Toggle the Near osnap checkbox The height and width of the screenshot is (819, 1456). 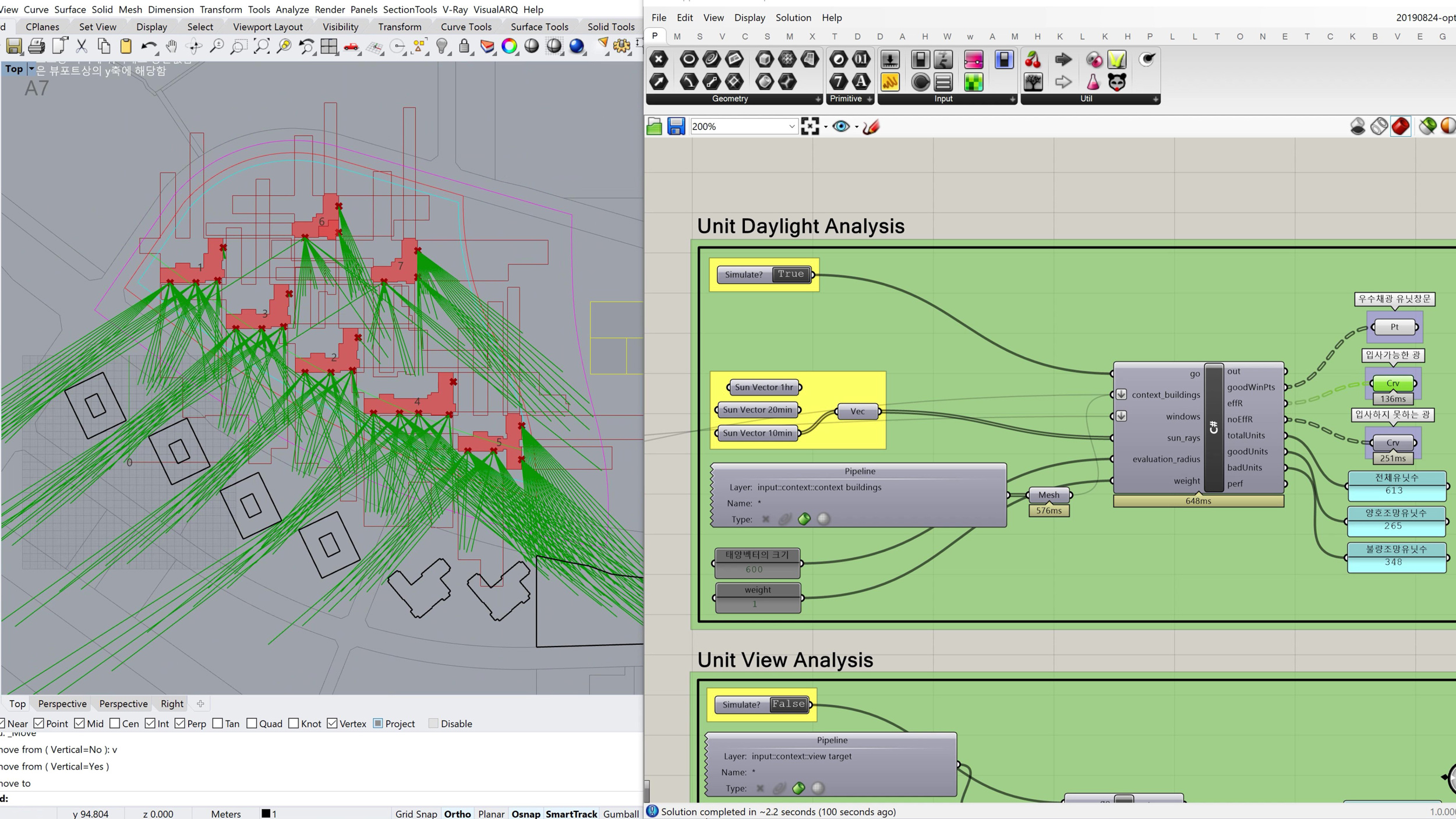pos(2,723)
